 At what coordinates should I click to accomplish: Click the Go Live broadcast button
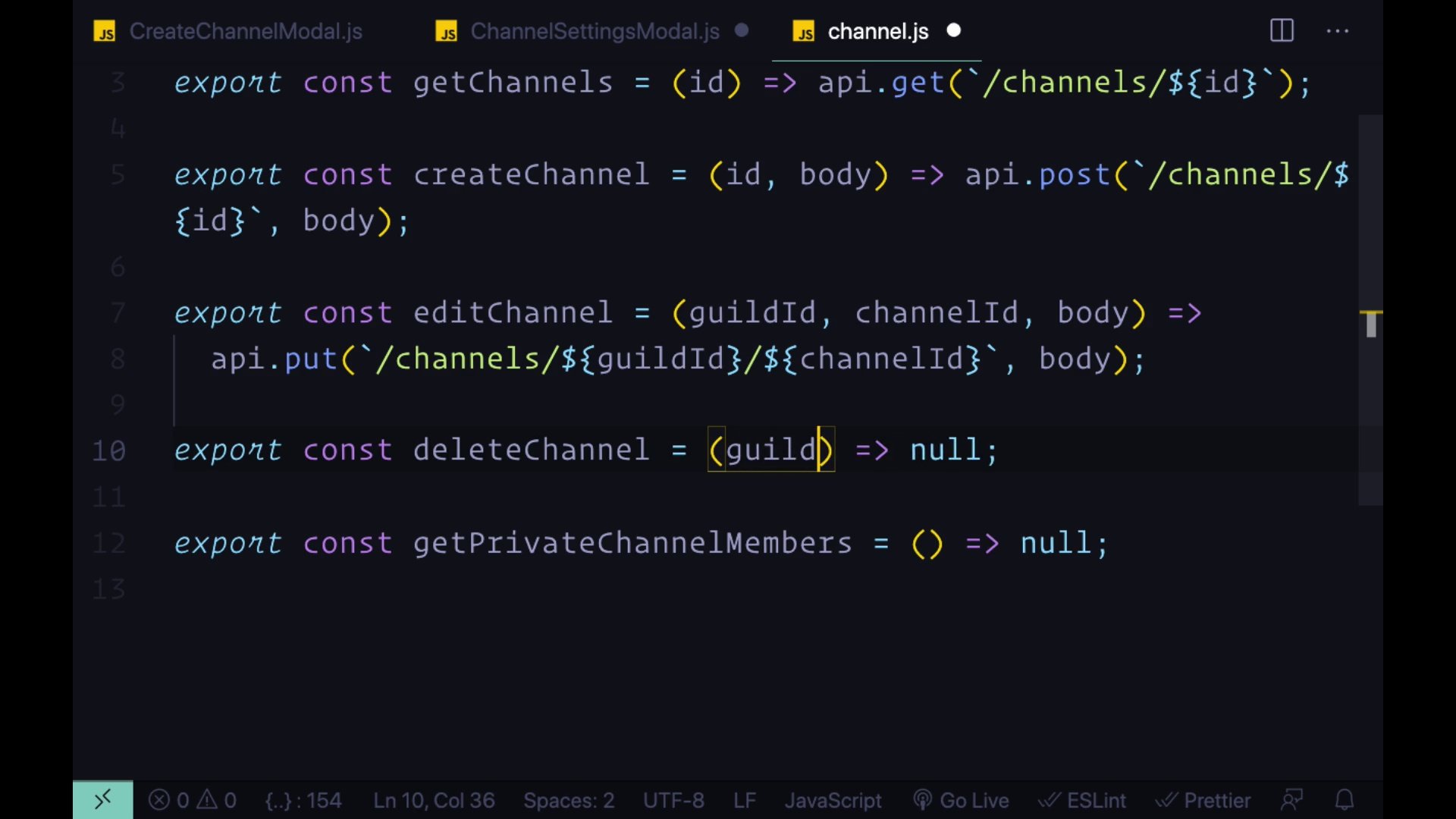[x=962, y=800]
